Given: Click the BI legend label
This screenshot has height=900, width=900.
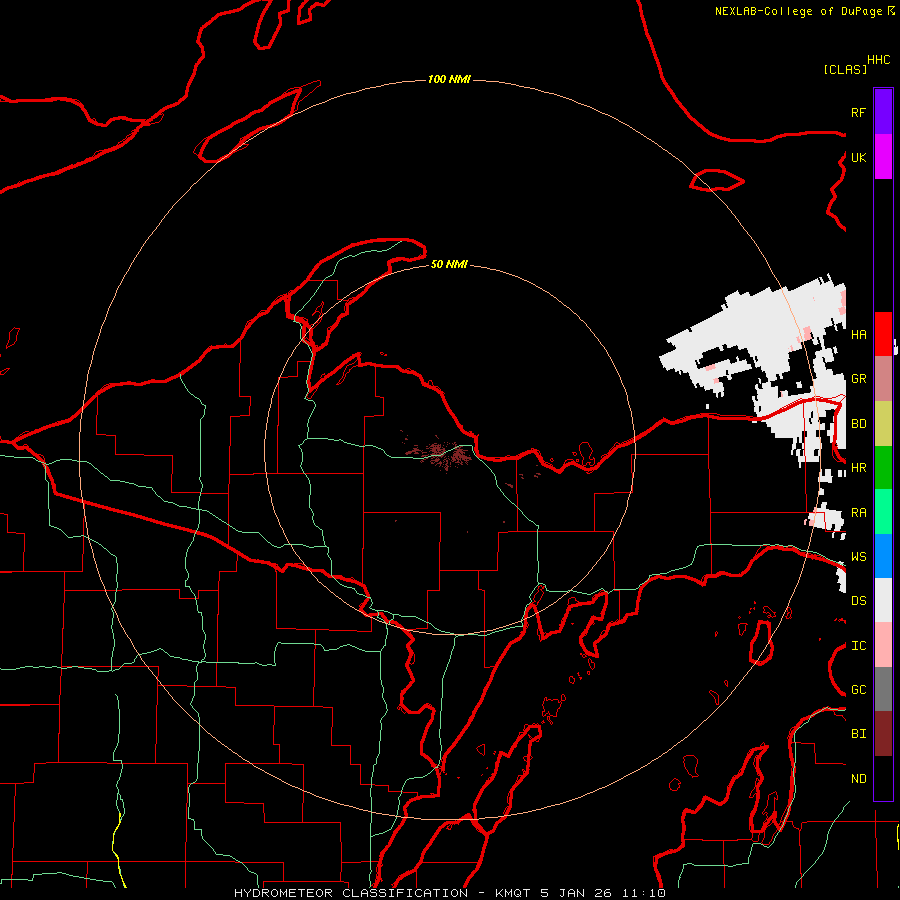Looking at the screenshot, I should pyautogui.click(x=858, y=734).
